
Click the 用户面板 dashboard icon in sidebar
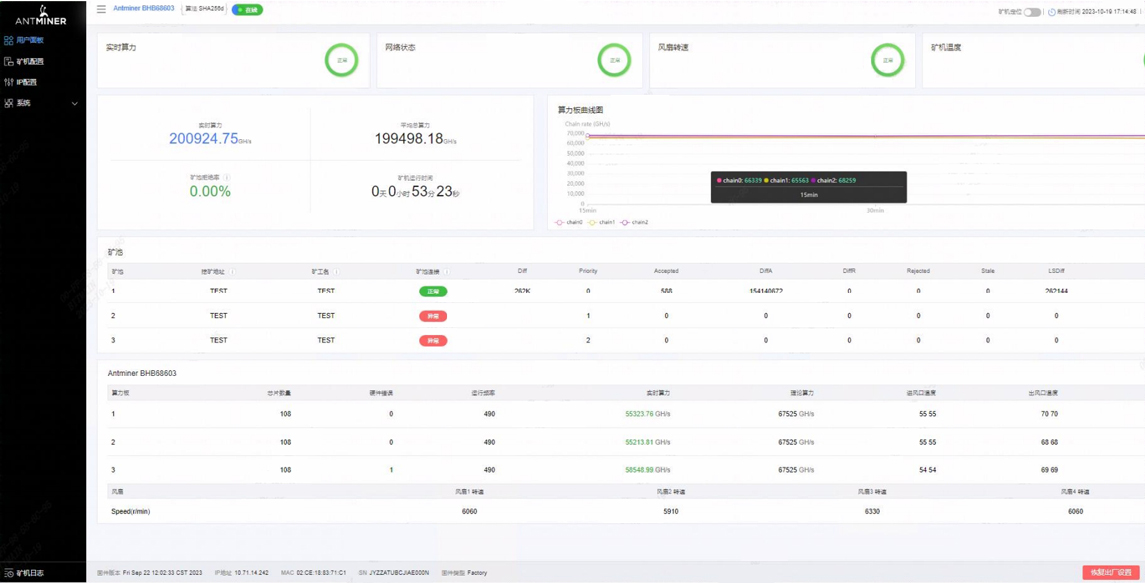point(7,40)
